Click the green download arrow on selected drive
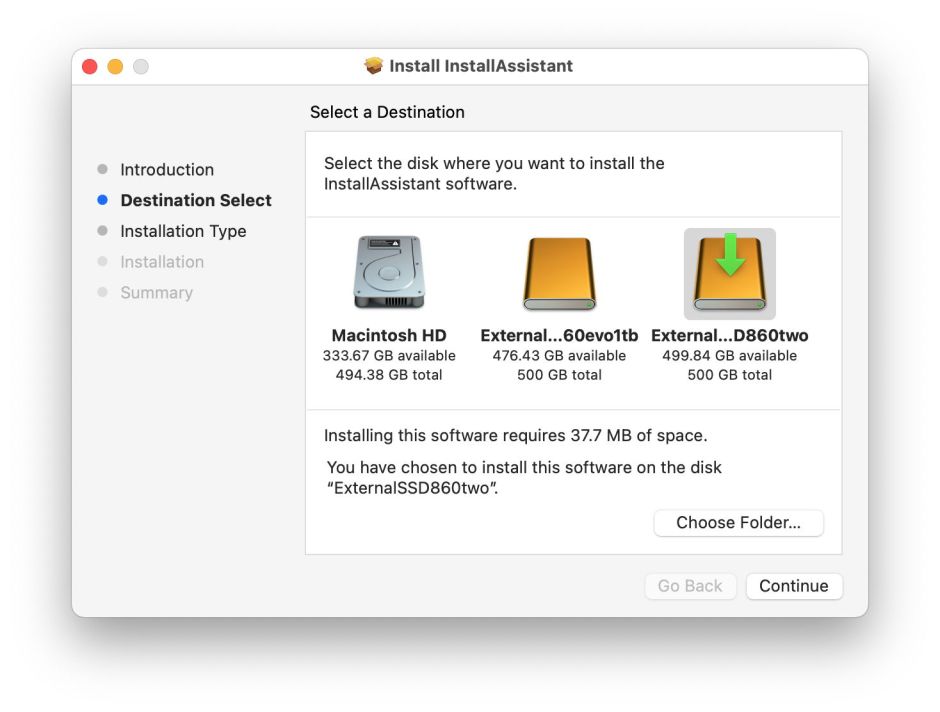Viewport: 940px width, 712px height. click(x=730, y=255)
